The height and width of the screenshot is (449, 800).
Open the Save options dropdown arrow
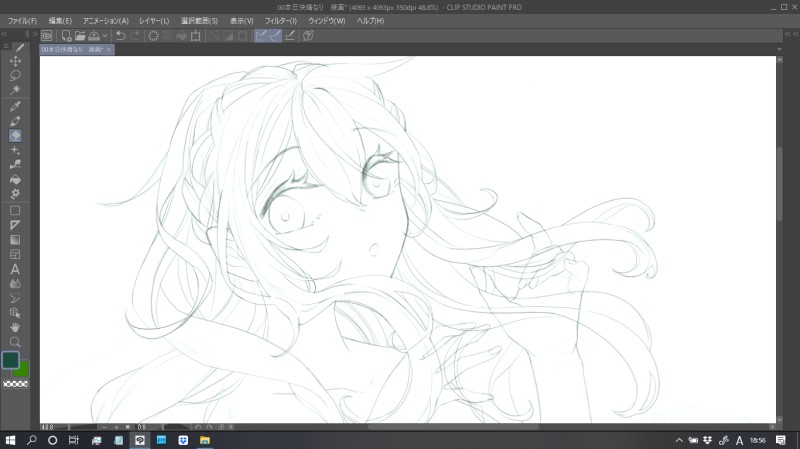105,36
